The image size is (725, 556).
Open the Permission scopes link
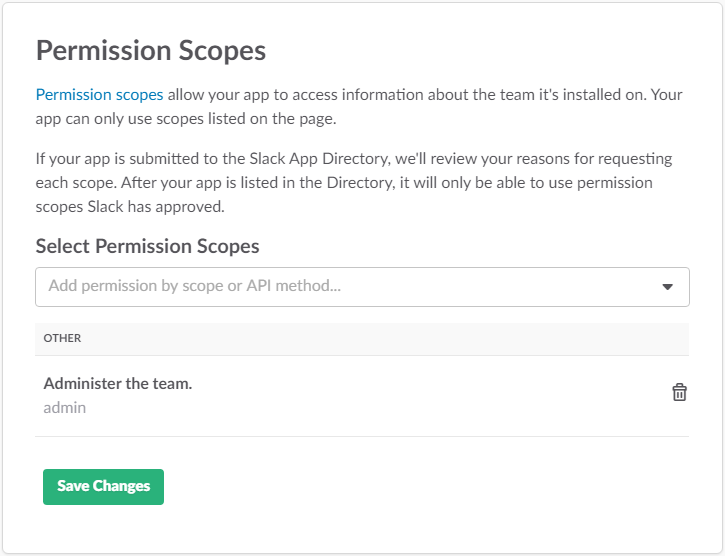(x=99, y=95)
